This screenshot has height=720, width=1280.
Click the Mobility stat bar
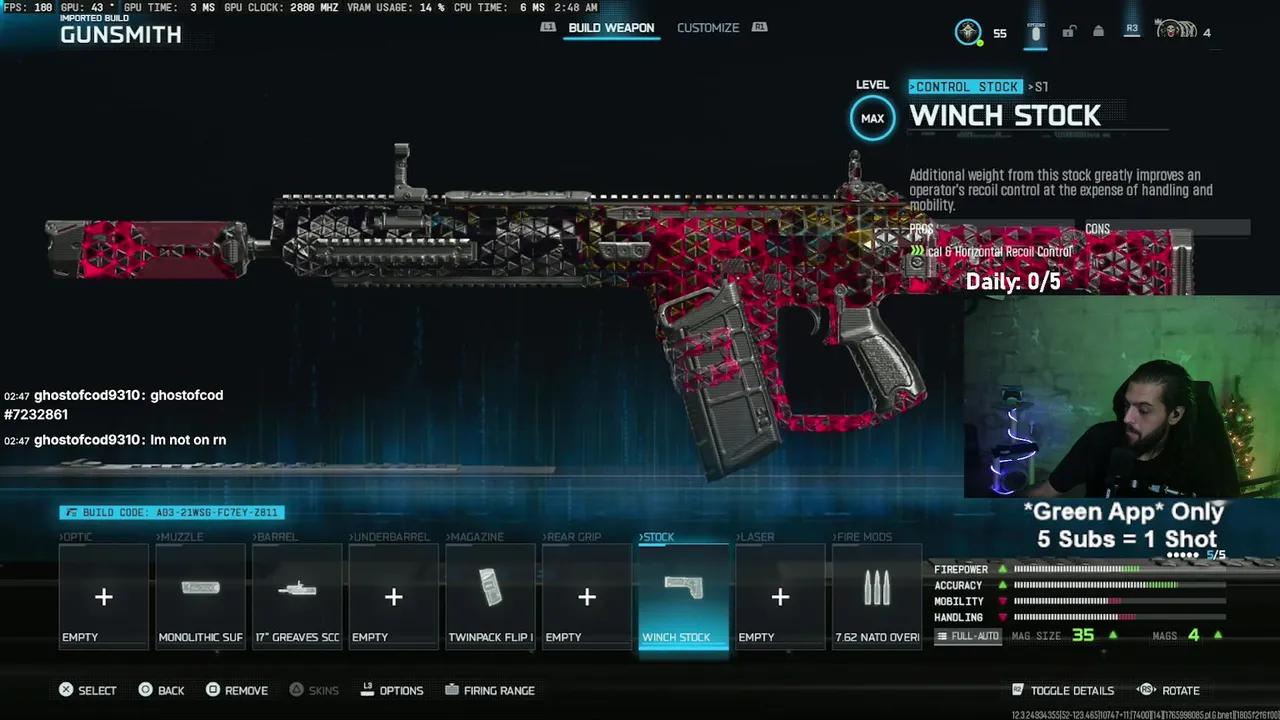coord(1120,601)
